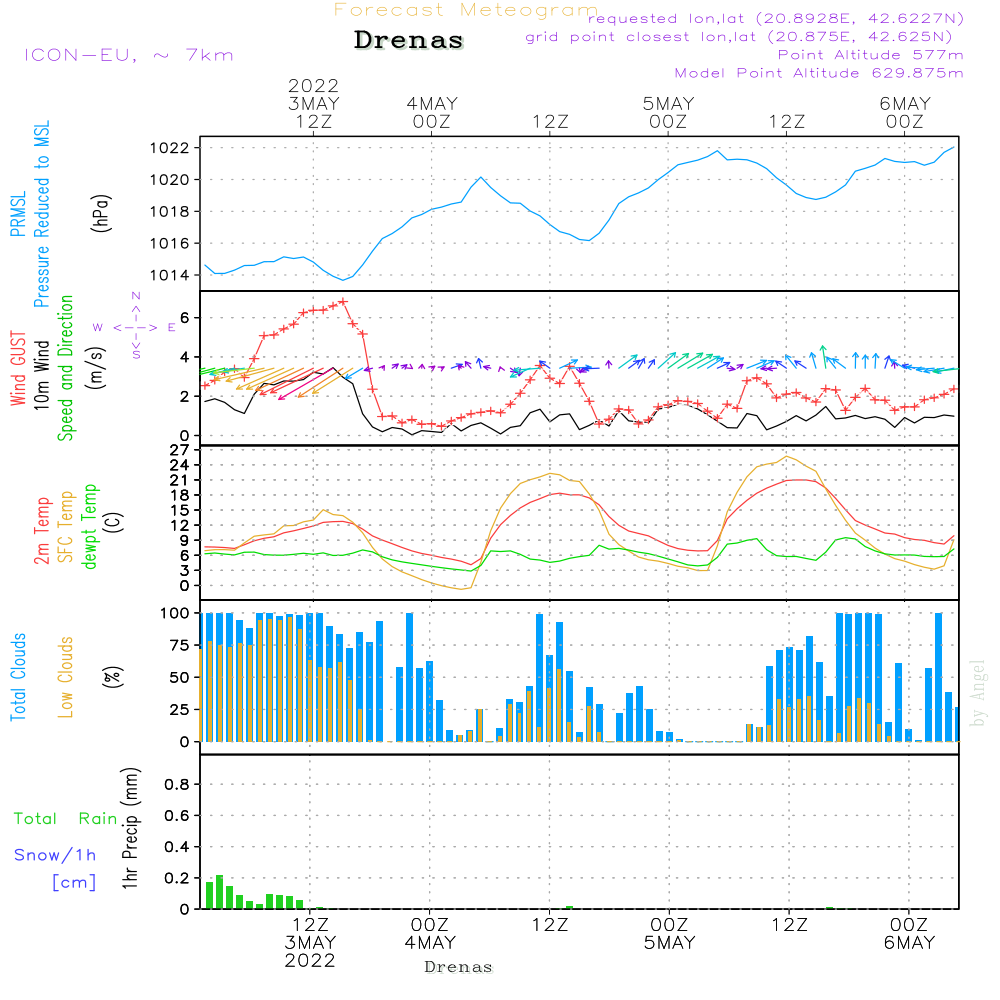Select the 6MAY 00Z top axis marker
Image resolution: width=1000 pixels, height=1000 pixels.
[x=904, y=112]
